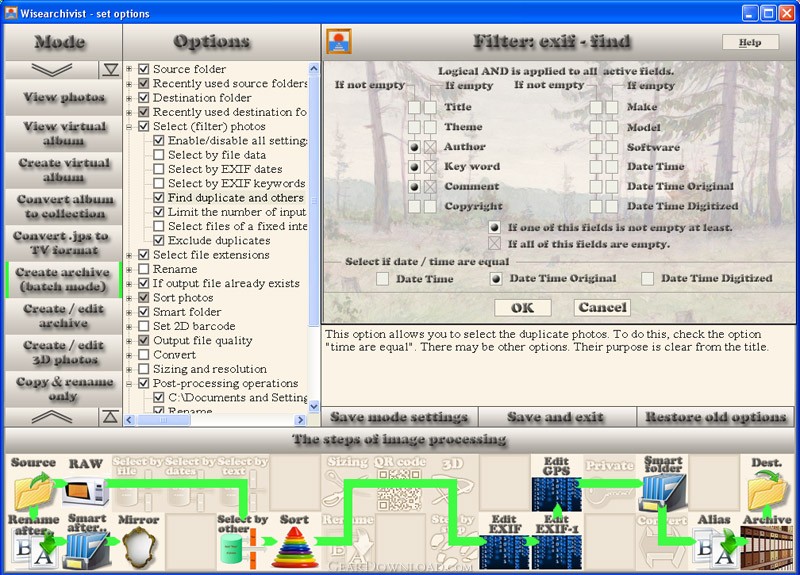Select 'If all of this fields are empty' option
The width and height of the screenshot is (800, 575).
tap(494, 243)
